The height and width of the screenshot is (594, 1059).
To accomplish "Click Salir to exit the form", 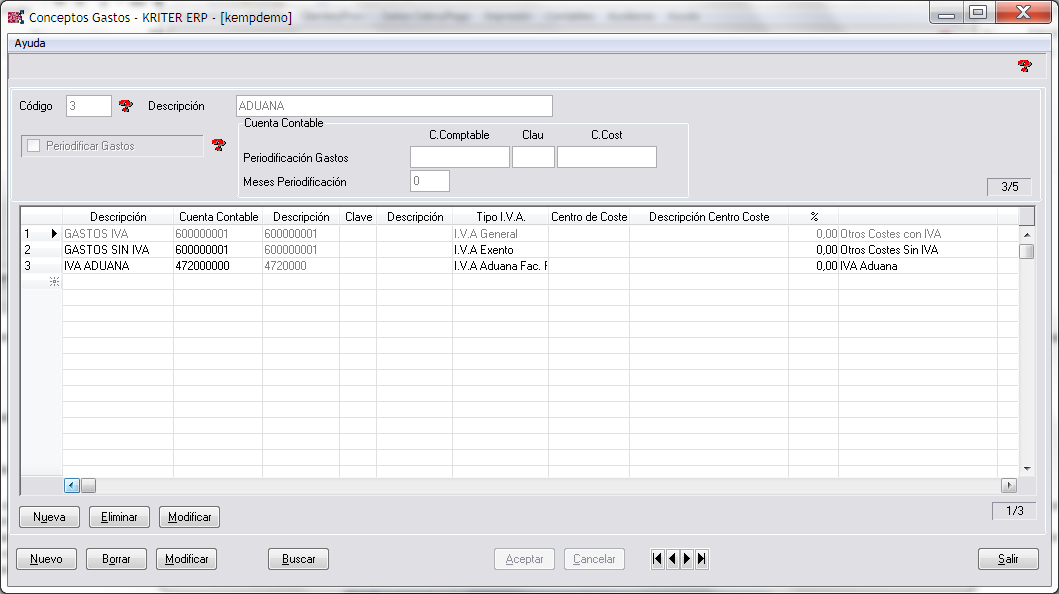I will (x=1008, y=559).
